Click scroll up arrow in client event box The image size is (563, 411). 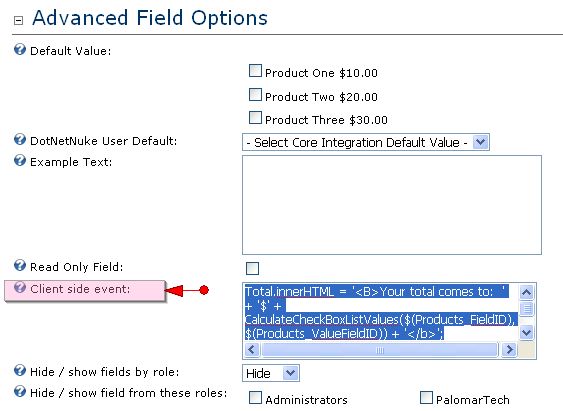526,293
